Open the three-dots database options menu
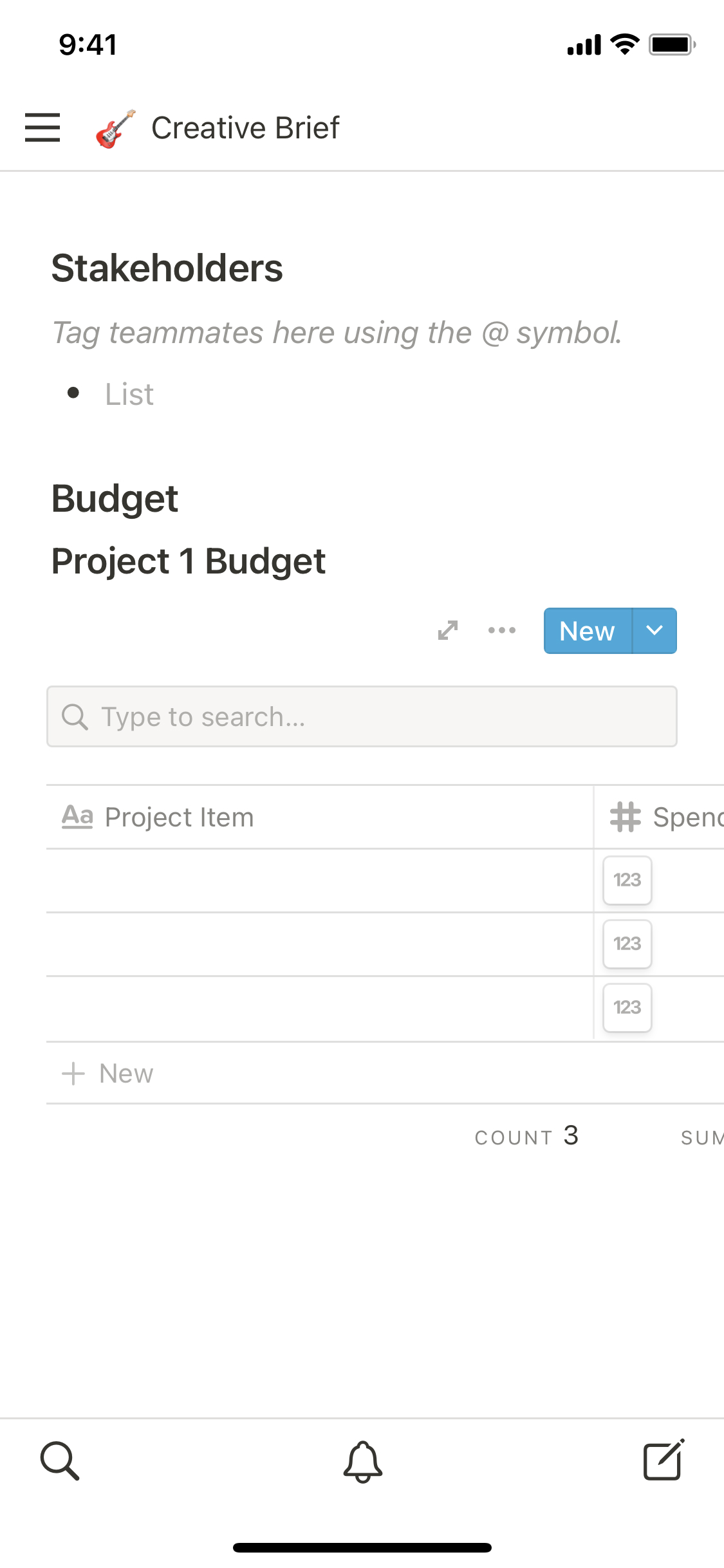Image resolution: width=724 pixels, height=1568 pixels. click(502, 630)
